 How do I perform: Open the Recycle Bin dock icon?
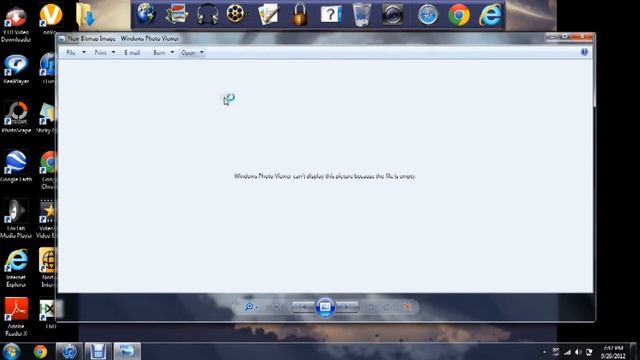(362, 15)
